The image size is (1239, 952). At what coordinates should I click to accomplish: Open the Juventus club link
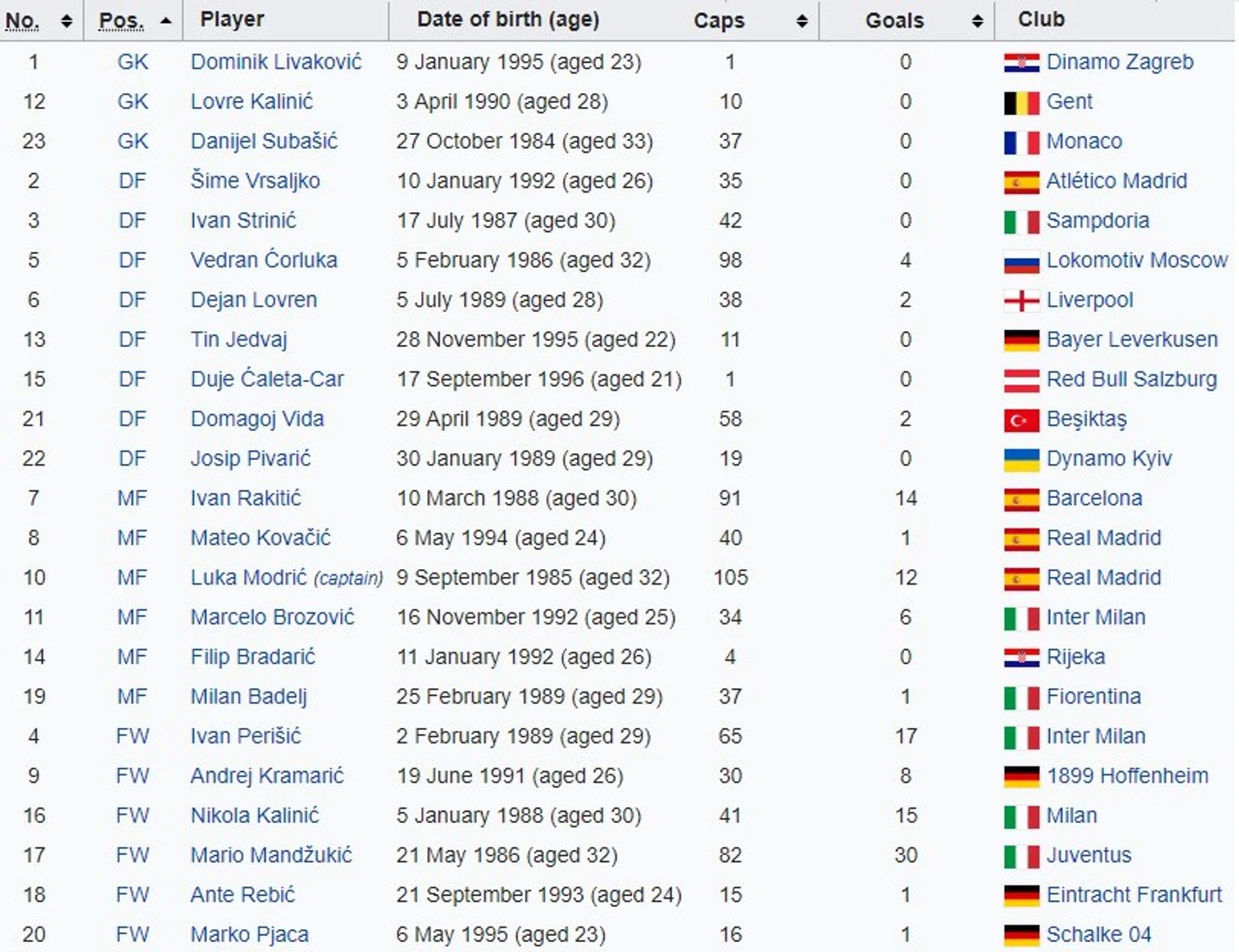click(1088, 855)
